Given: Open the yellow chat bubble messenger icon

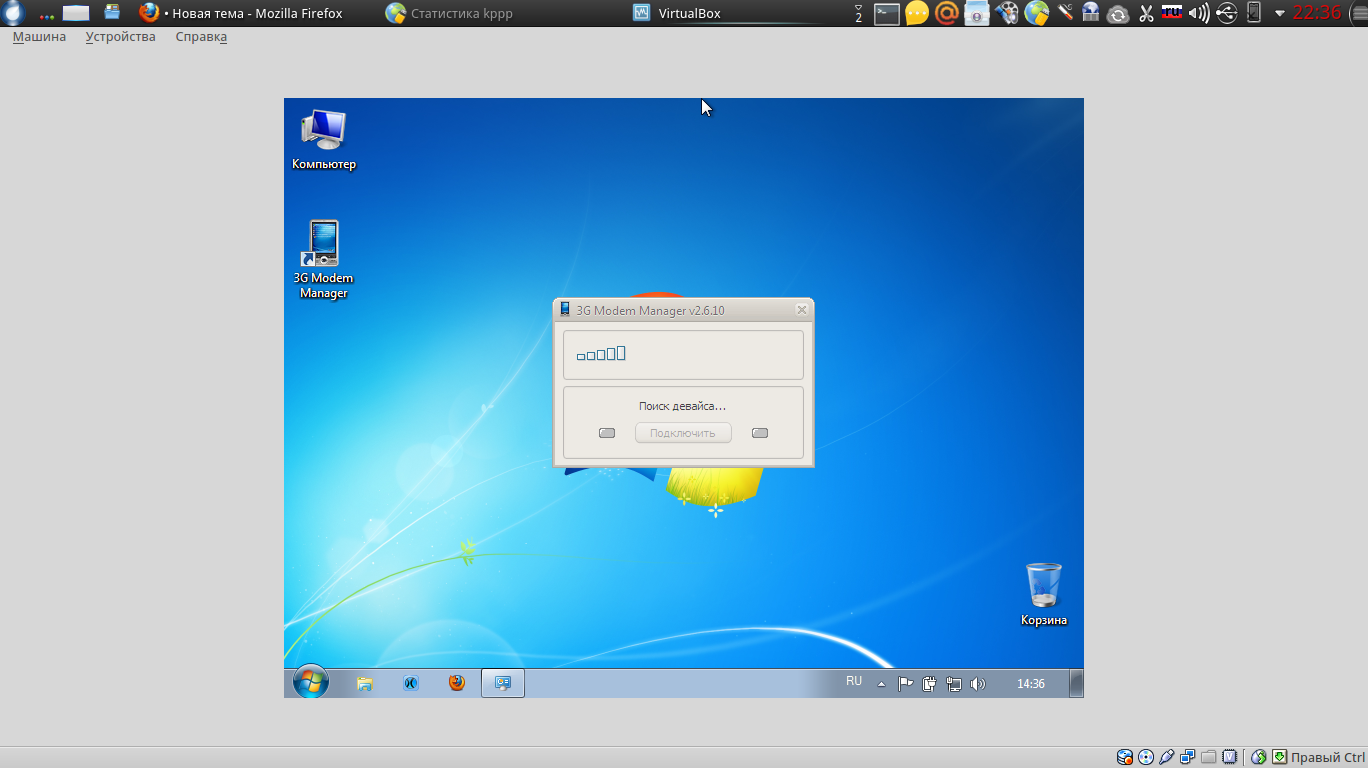Looking at the screenshot, I should (x=916, y=13).
